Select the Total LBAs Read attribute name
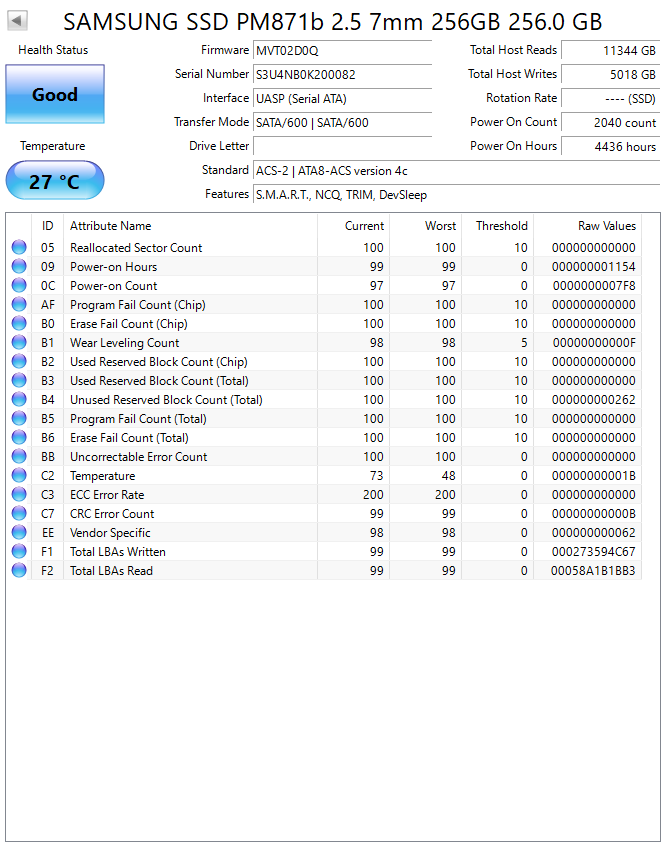Screen dimensions: 666x846 (x=111, y=570)
